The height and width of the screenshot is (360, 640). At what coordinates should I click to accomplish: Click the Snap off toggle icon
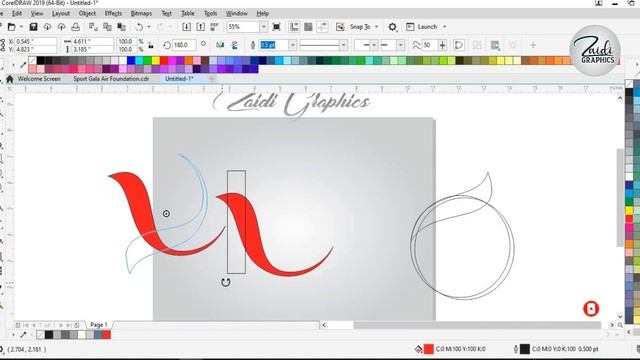coord(340,27)
